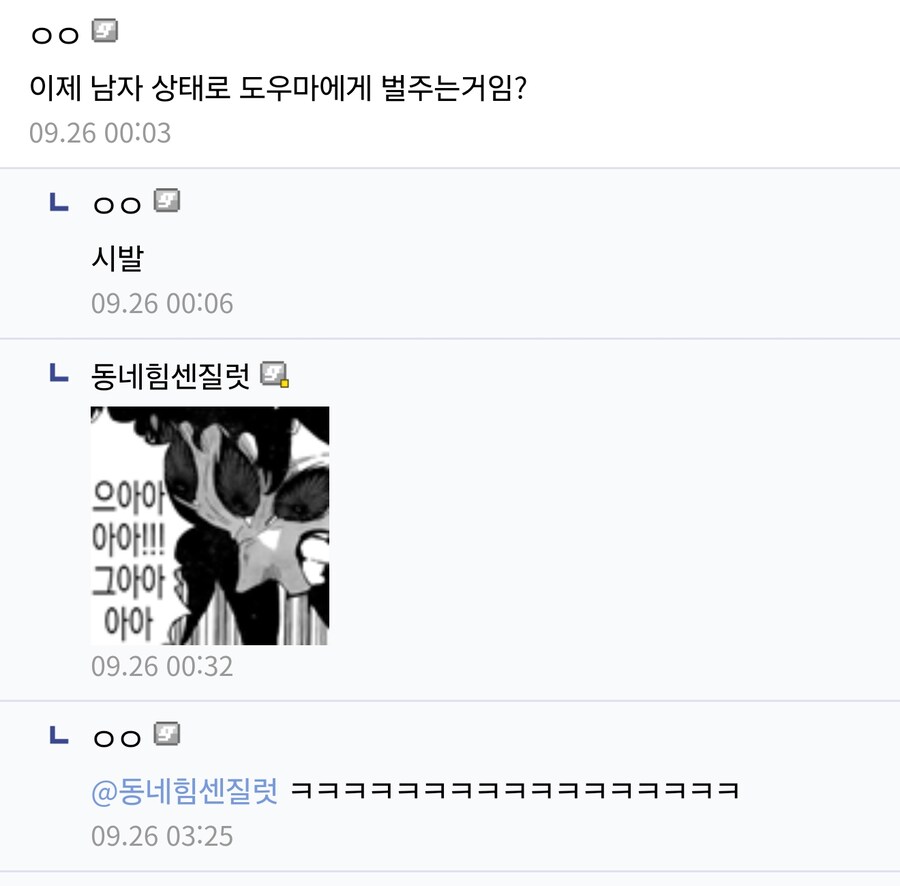The height and width of the screenshot is (886, 900).
Task: Click the ㅇㅇ nickname above the 시발 reply
Action: point(117,205)
